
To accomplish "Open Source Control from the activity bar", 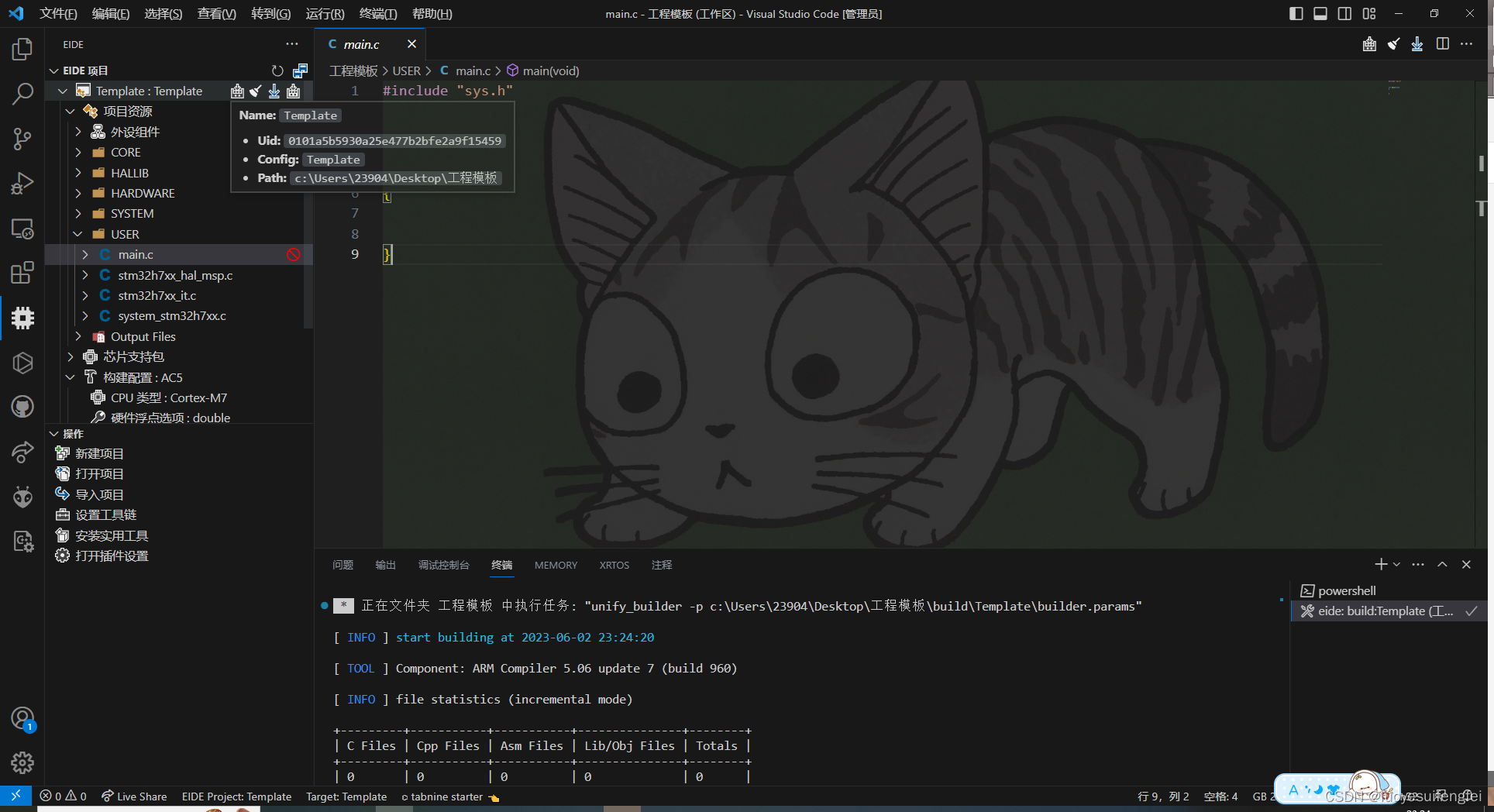I will coord(22,139).
